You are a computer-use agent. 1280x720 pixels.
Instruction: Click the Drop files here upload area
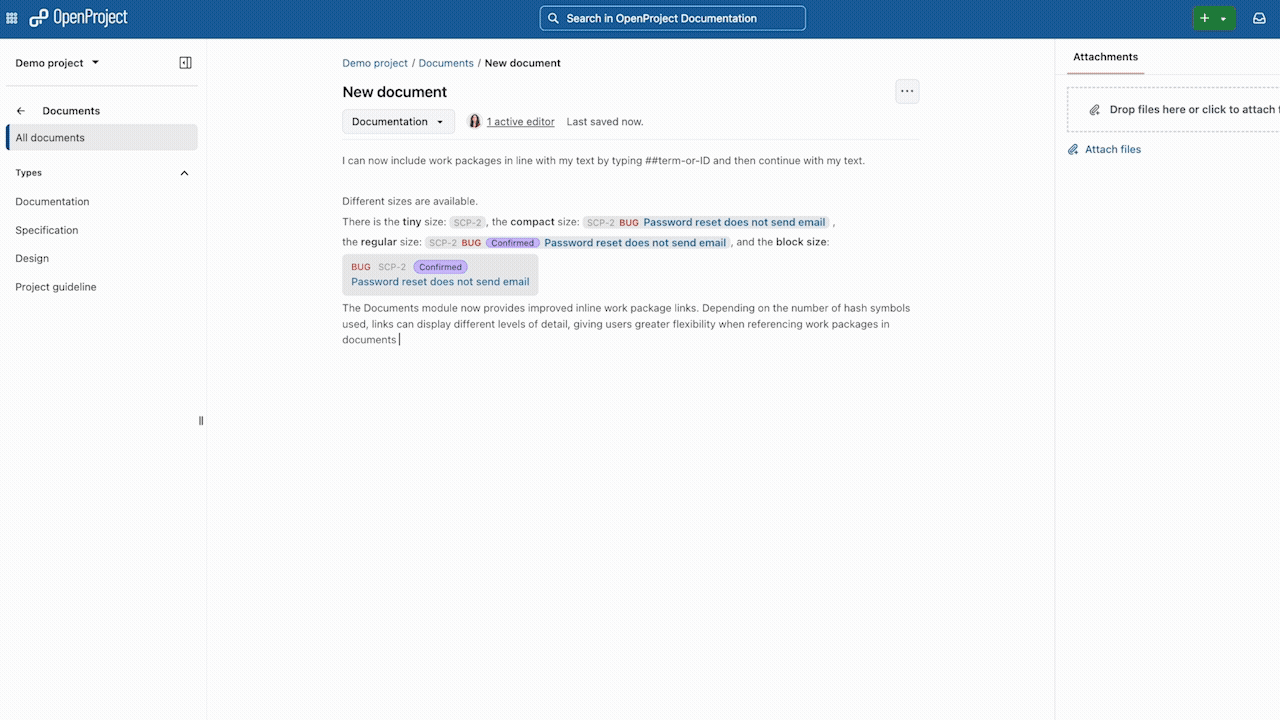pos(1173,110)
